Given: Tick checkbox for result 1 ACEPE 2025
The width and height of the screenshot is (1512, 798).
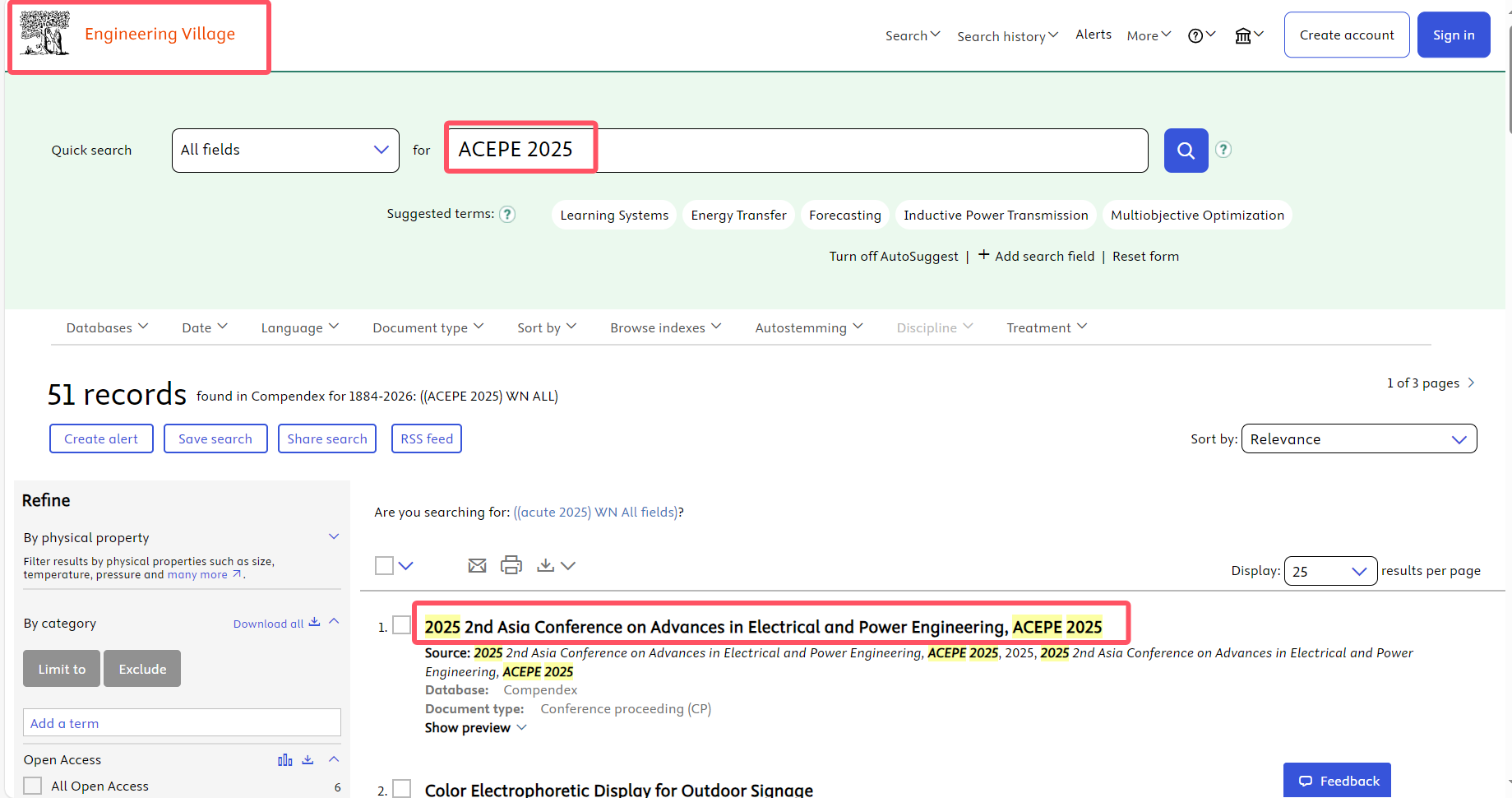Looking at the screenshot, I should point(401,625).
